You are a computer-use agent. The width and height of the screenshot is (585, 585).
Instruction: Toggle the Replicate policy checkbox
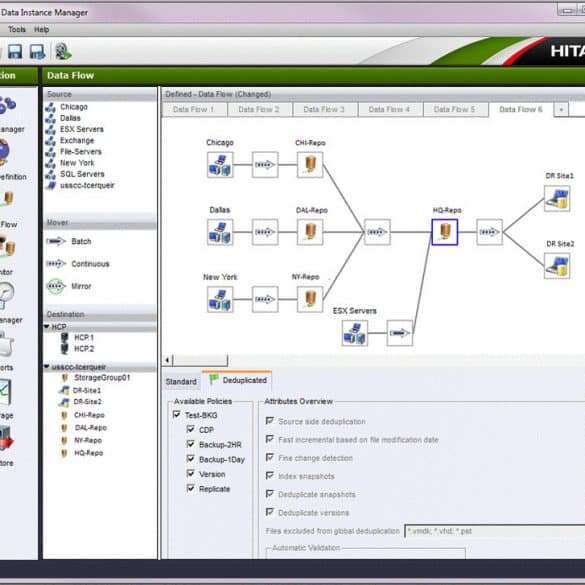[x=191, y=488]
